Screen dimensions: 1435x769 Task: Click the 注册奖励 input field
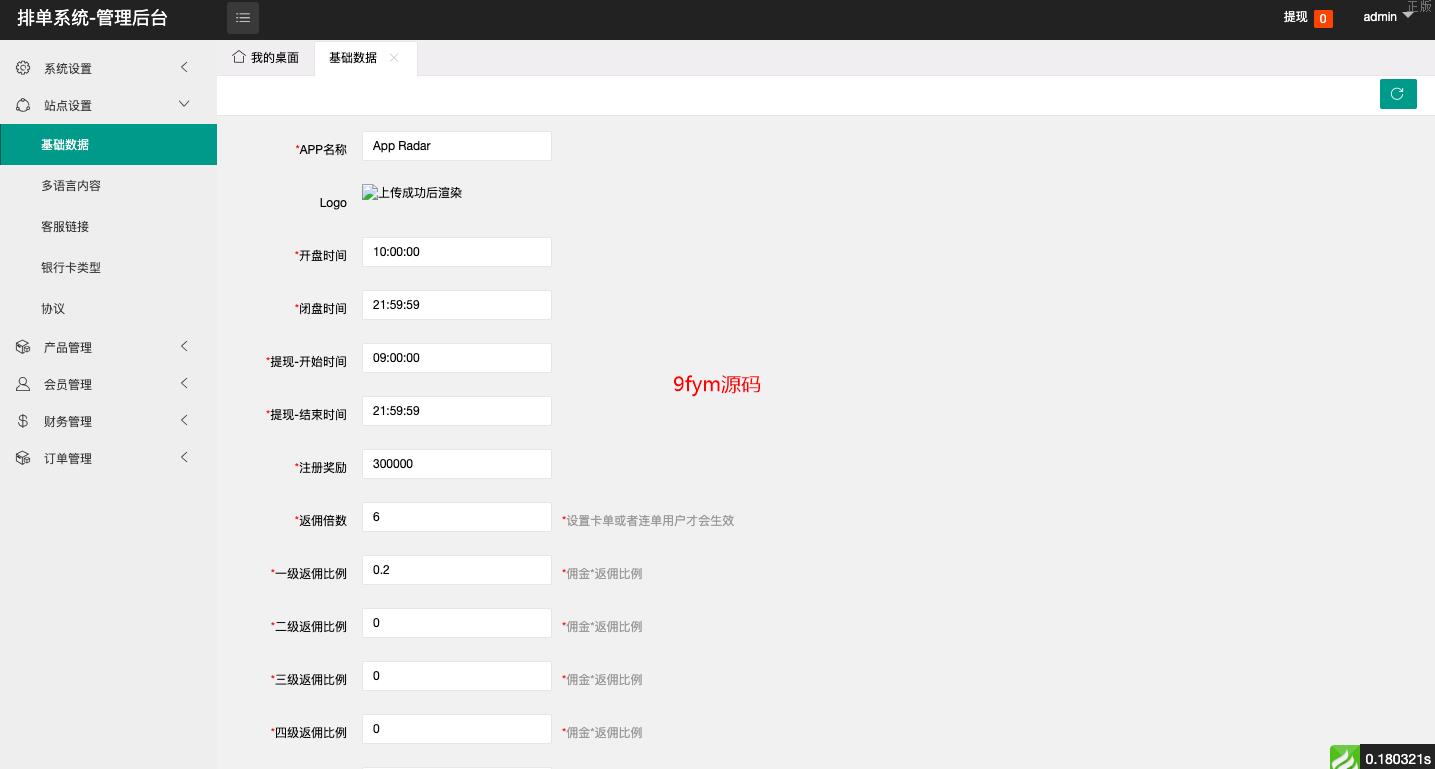(x=456, y=464)
